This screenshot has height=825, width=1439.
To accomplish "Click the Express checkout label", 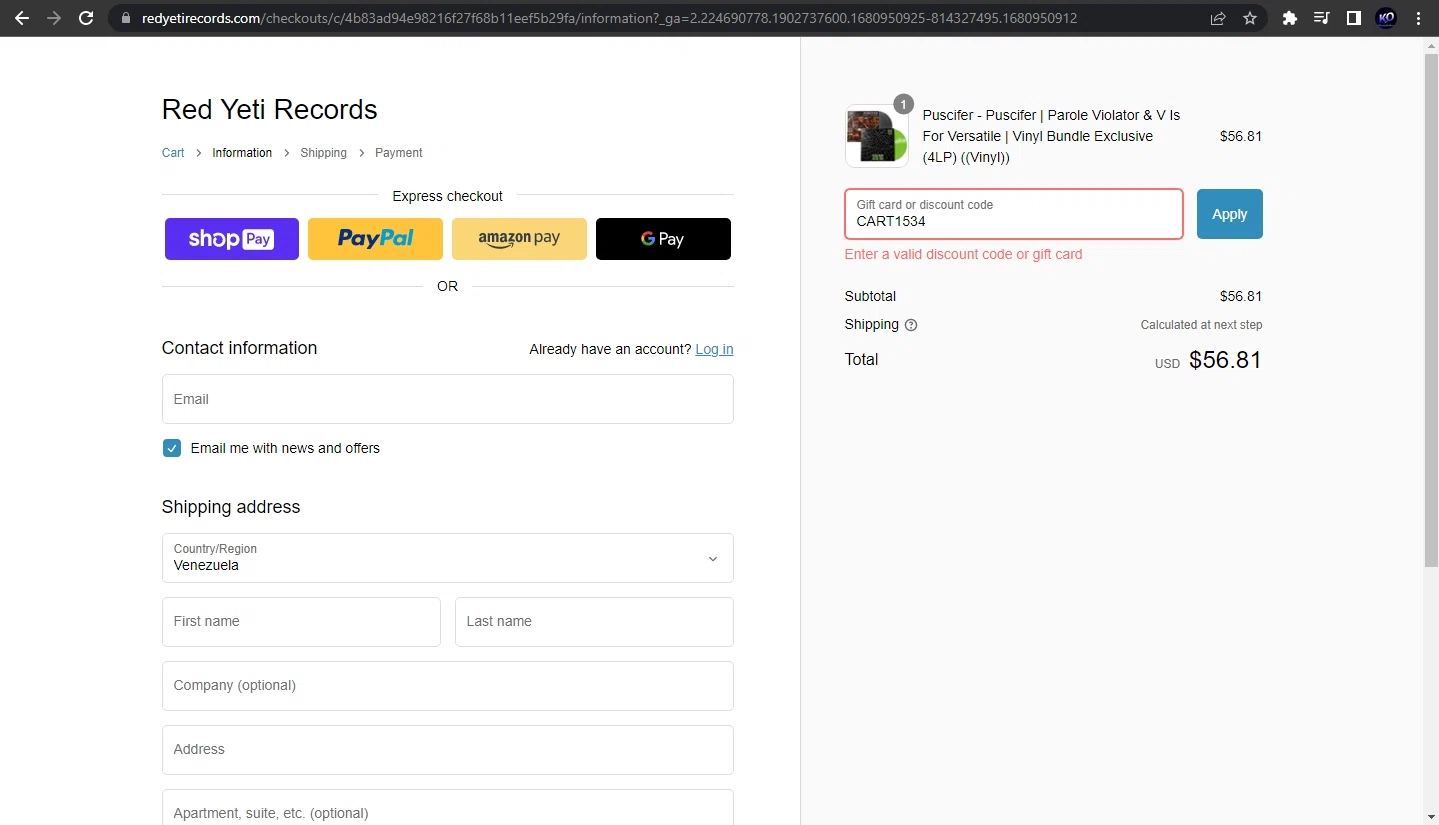I will 447,196.
